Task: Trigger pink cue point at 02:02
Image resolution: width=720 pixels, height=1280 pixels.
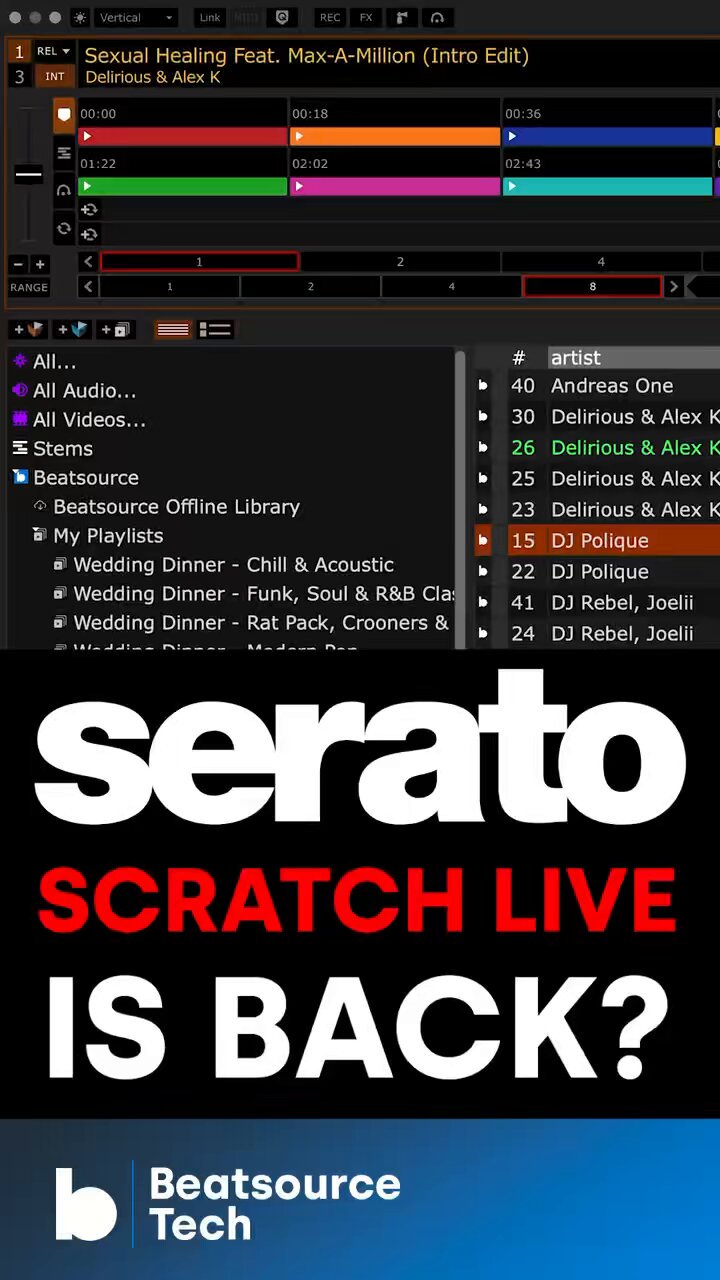Action: 395,186
